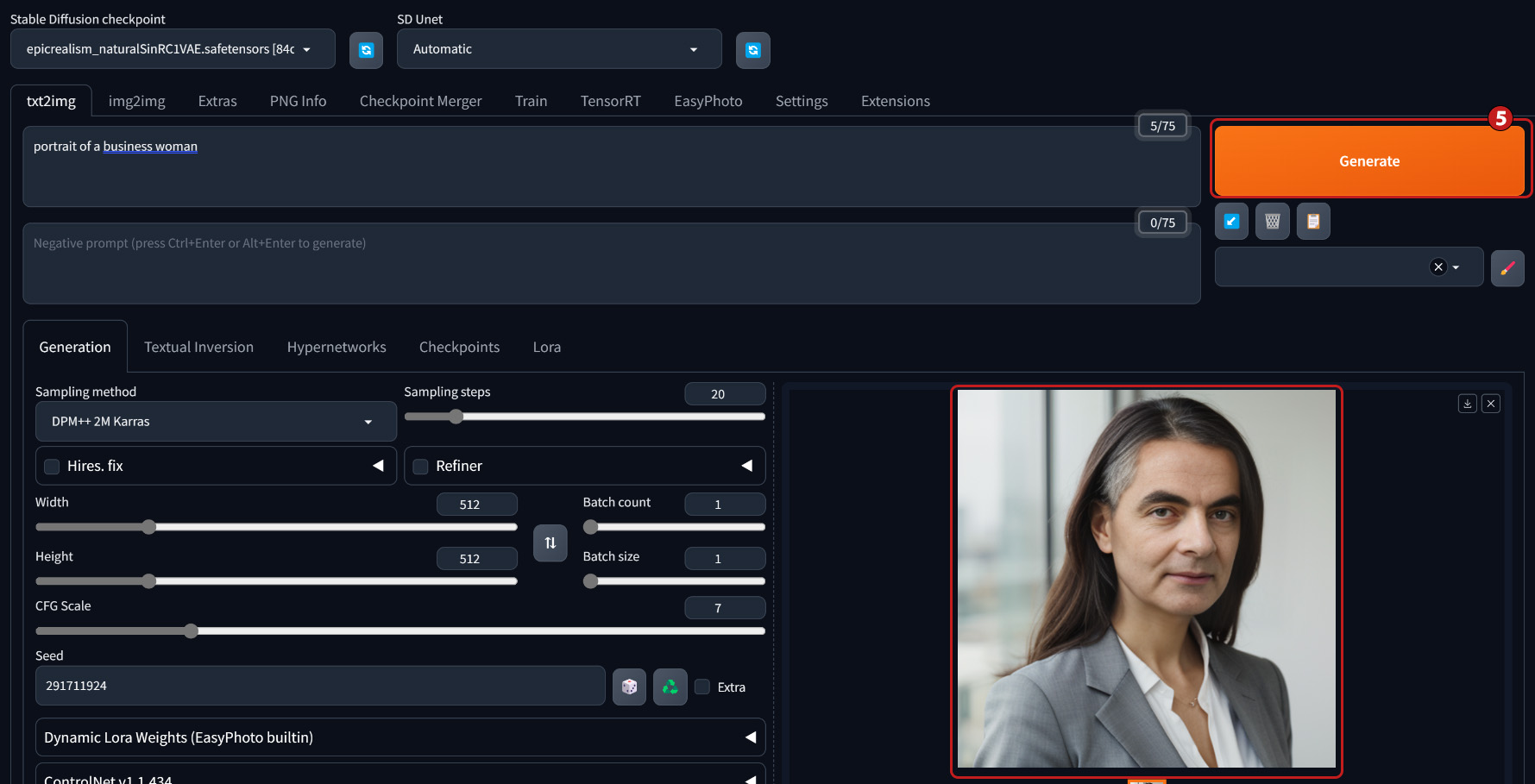Click the blue arrow read-parameters icon

point(1231,222)
